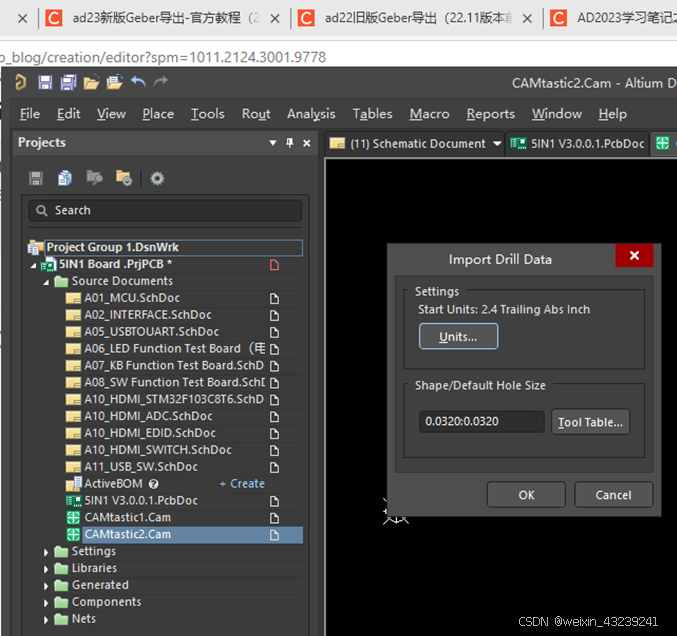Click the ActiveBOM help question icon
The image size is (677, 636).
153,484
